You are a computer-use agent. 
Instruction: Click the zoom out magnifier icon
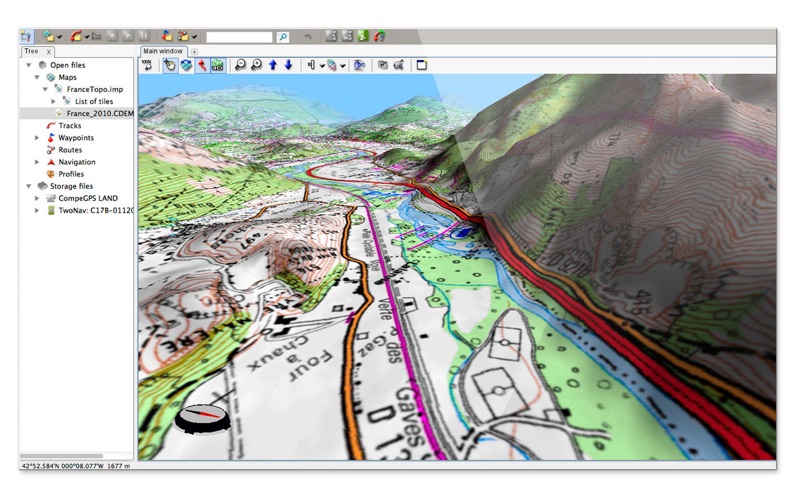[240, 65]
